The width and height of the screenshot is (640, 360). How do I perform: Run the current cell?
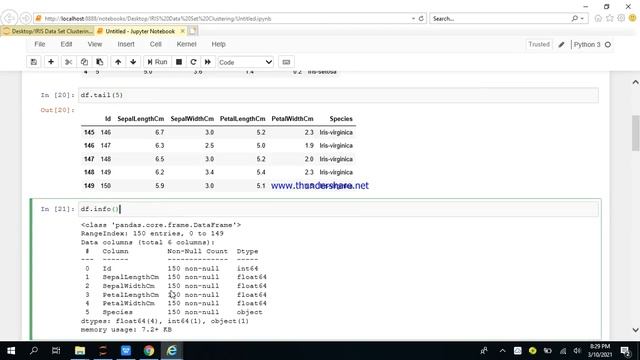157,62
